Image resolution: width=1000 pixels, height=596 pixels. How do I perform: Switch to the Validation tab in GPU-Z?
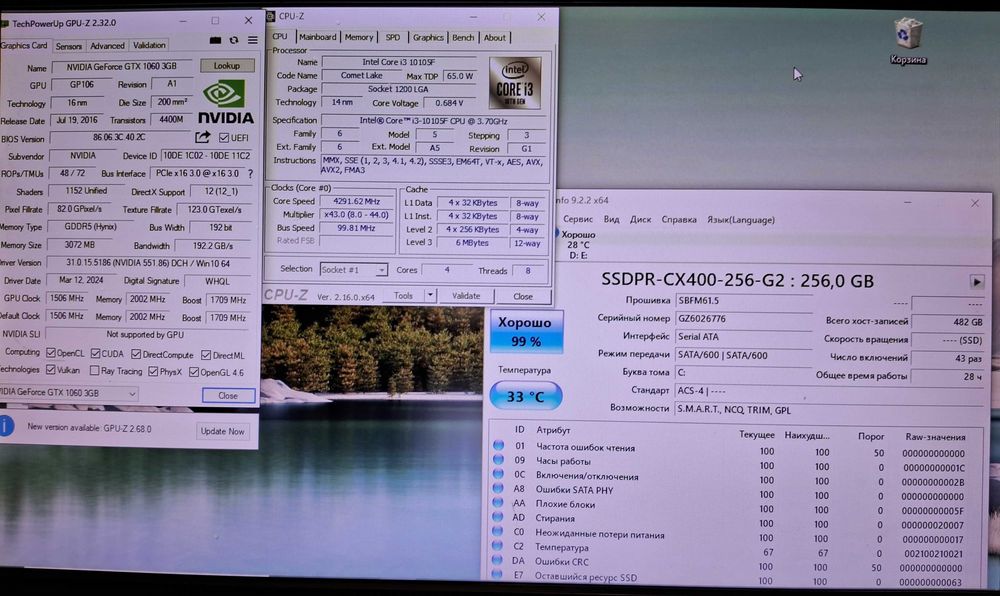pos(149,45)
